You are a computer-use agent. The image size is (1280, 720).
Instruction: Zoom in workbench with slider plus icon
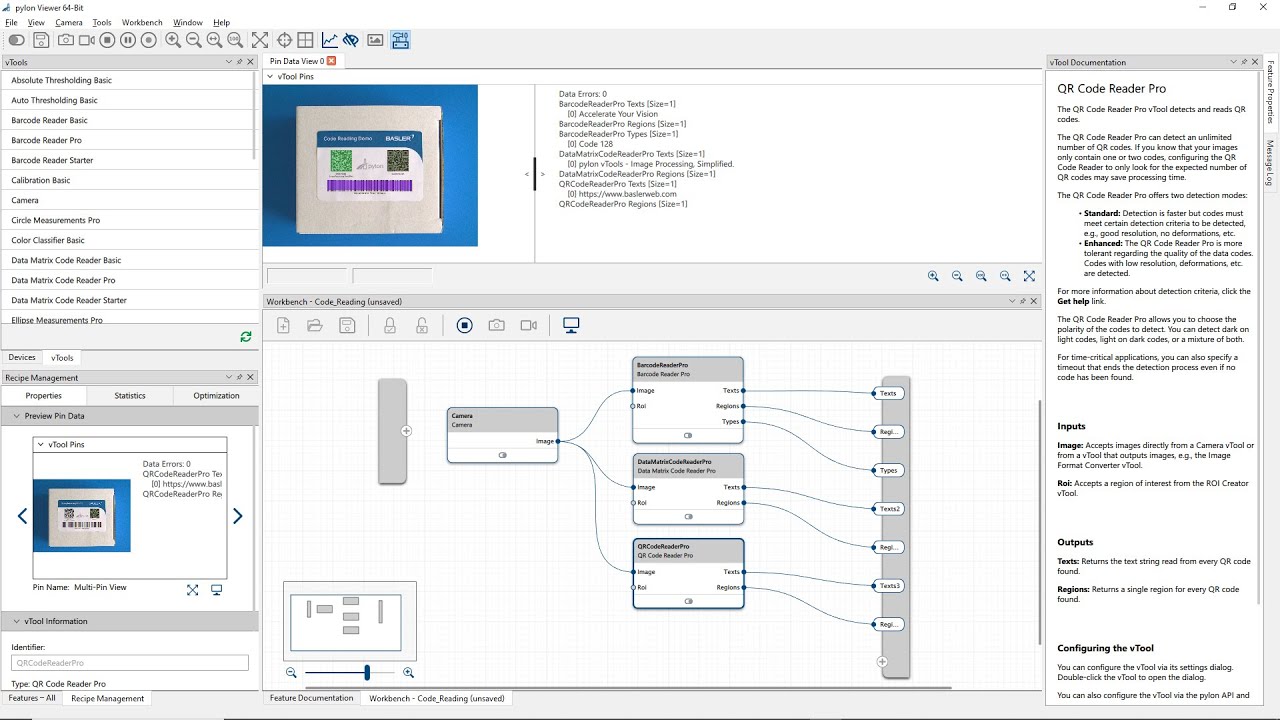(408, 673)
